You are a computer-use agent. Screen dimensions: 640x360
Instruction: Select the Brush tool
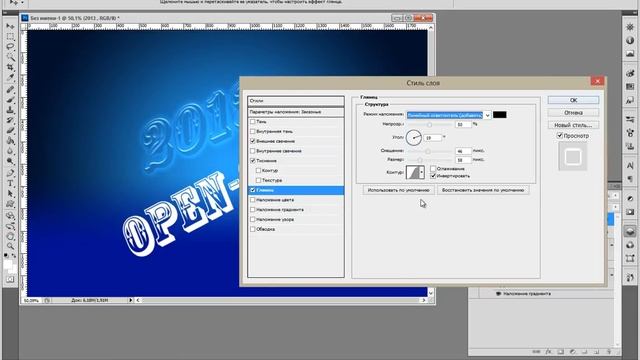(x=10, y=100)
